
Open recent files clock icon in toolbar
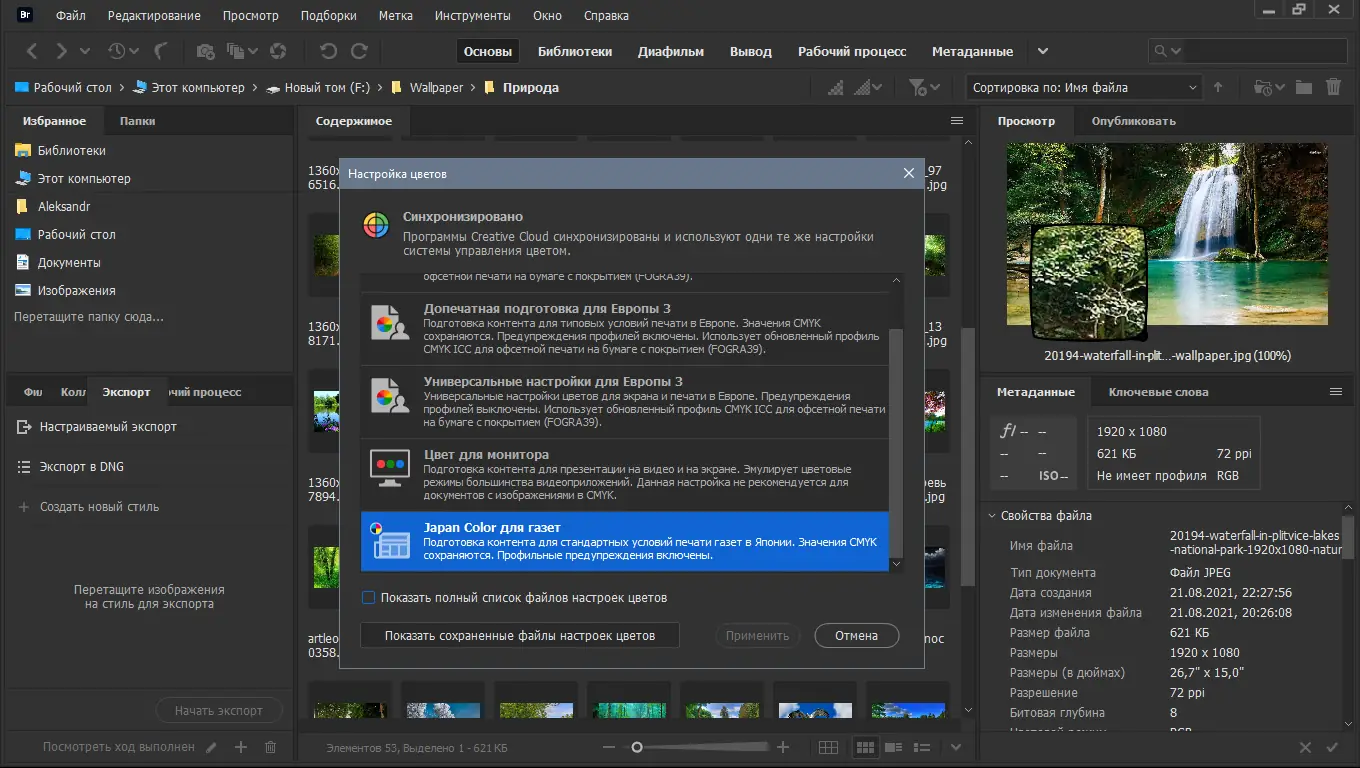click(x=118, y=51)
